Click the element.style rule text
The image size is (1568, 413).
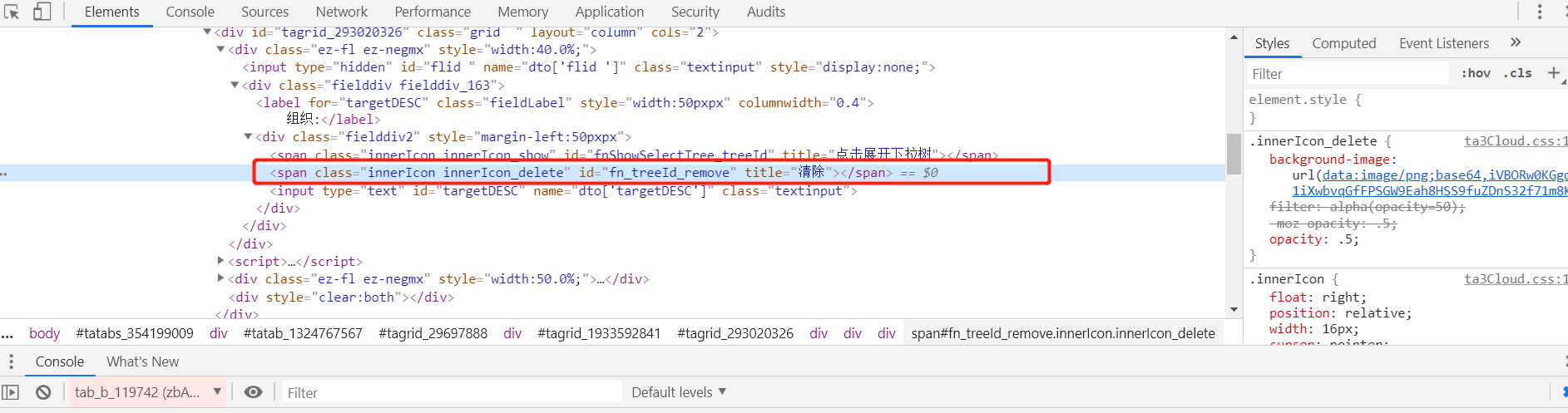point(1305,100)
